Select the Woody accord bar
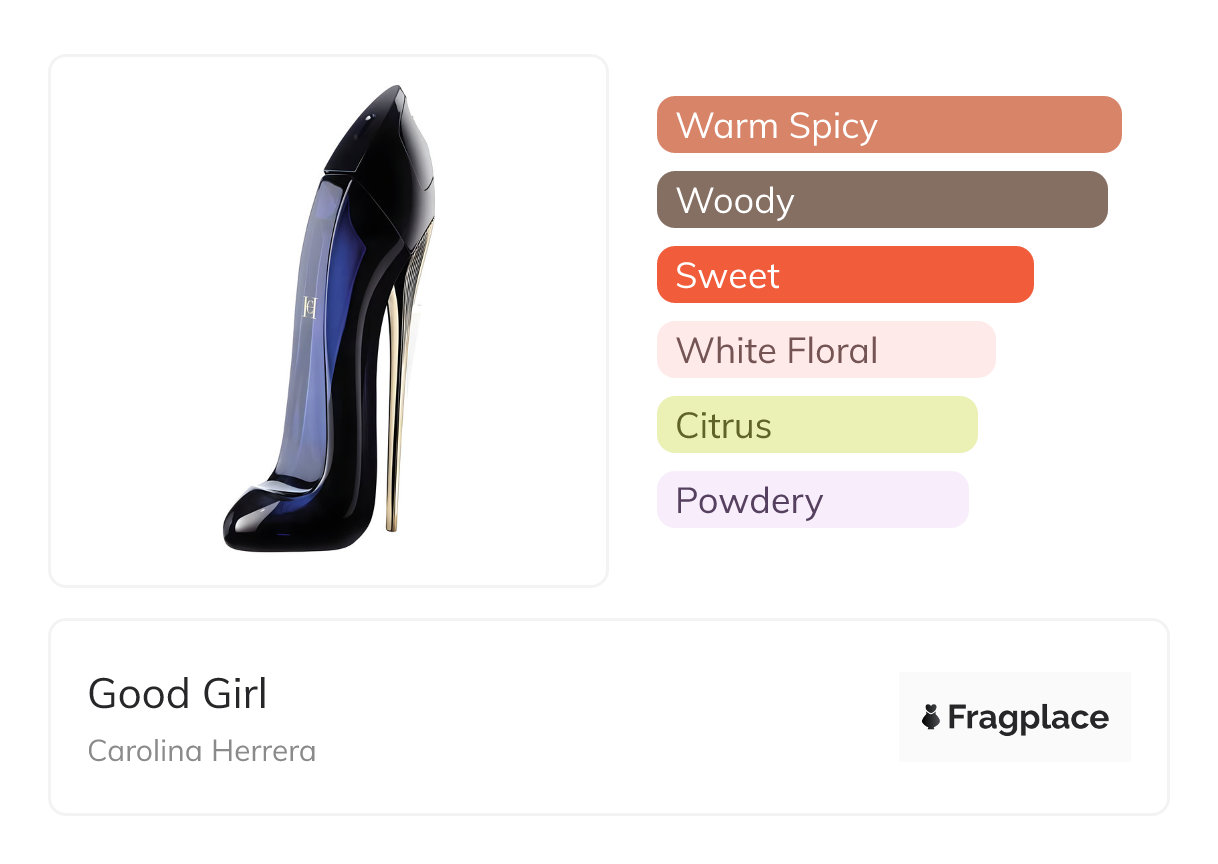 pos(881,200)
